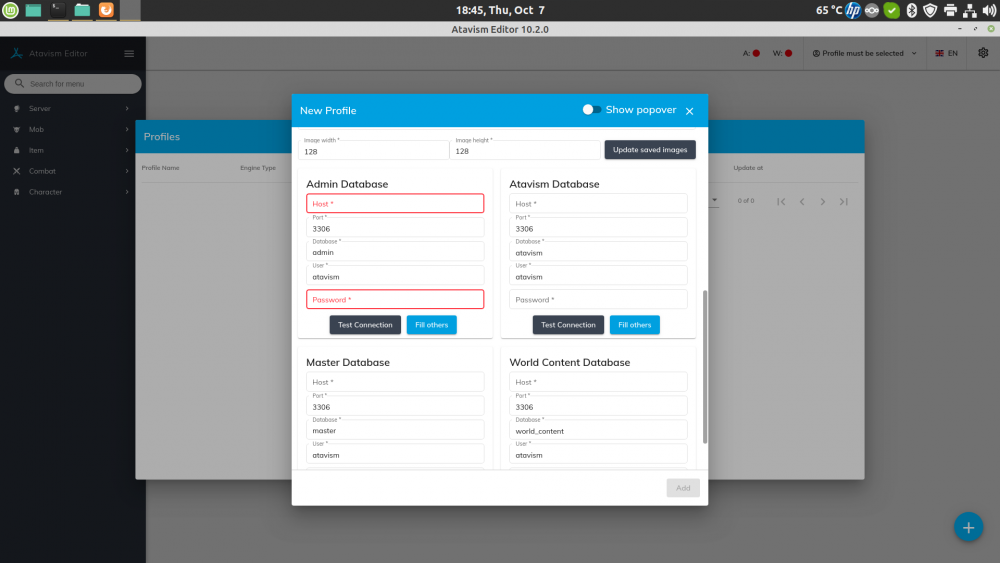Expand the Server menu in sidebar

[70, 108]
